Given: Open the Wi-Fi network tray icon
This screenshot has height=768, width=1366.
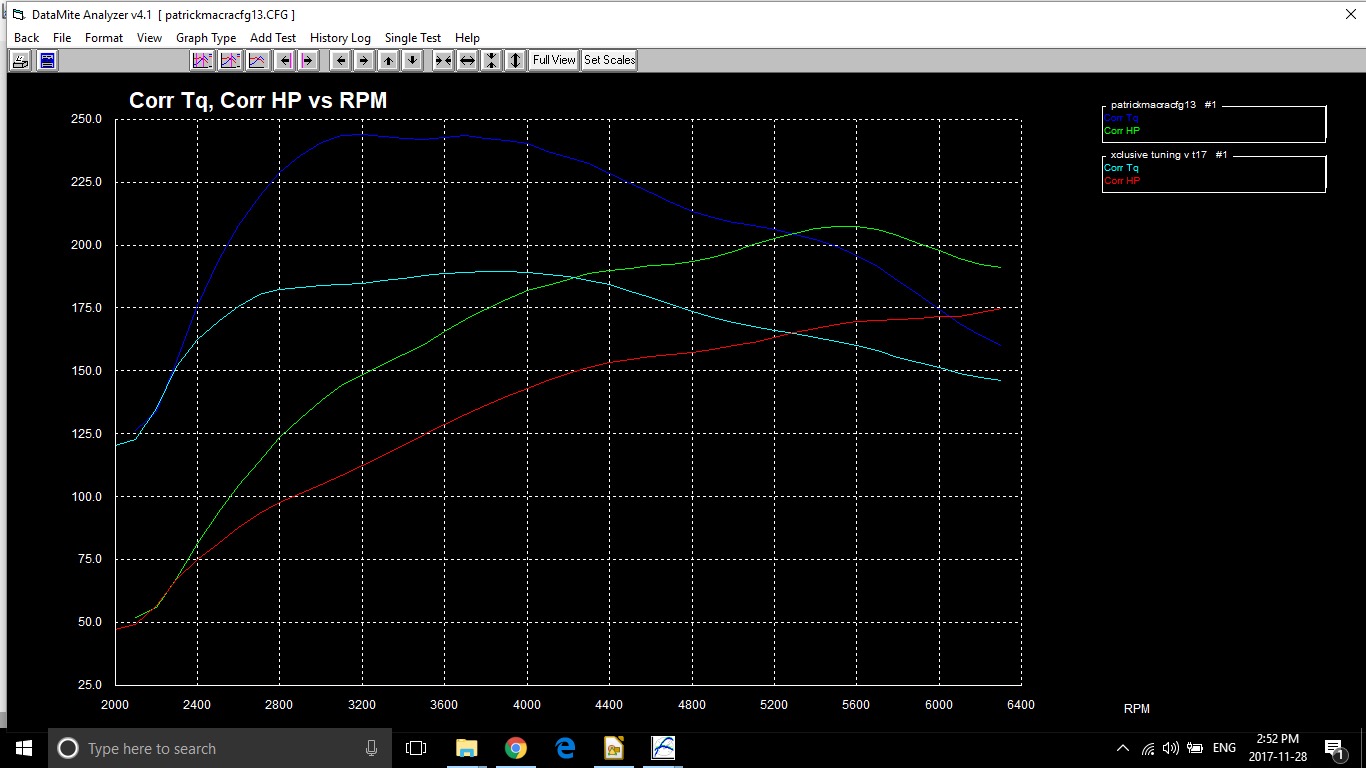Looking at the screenshot, I should coord(1147,748).
